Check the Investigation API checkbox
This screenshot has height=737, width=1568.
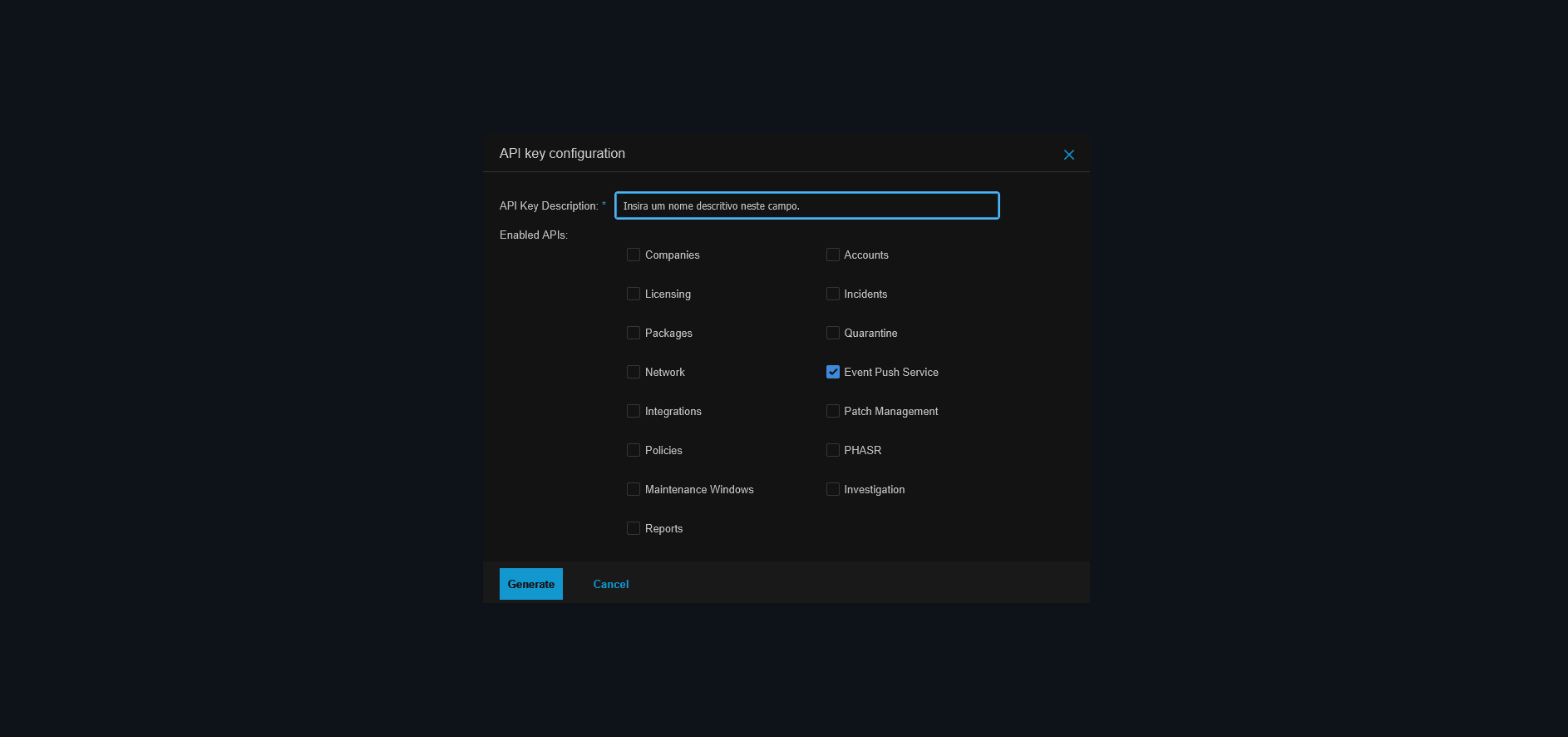click(833, 489)
